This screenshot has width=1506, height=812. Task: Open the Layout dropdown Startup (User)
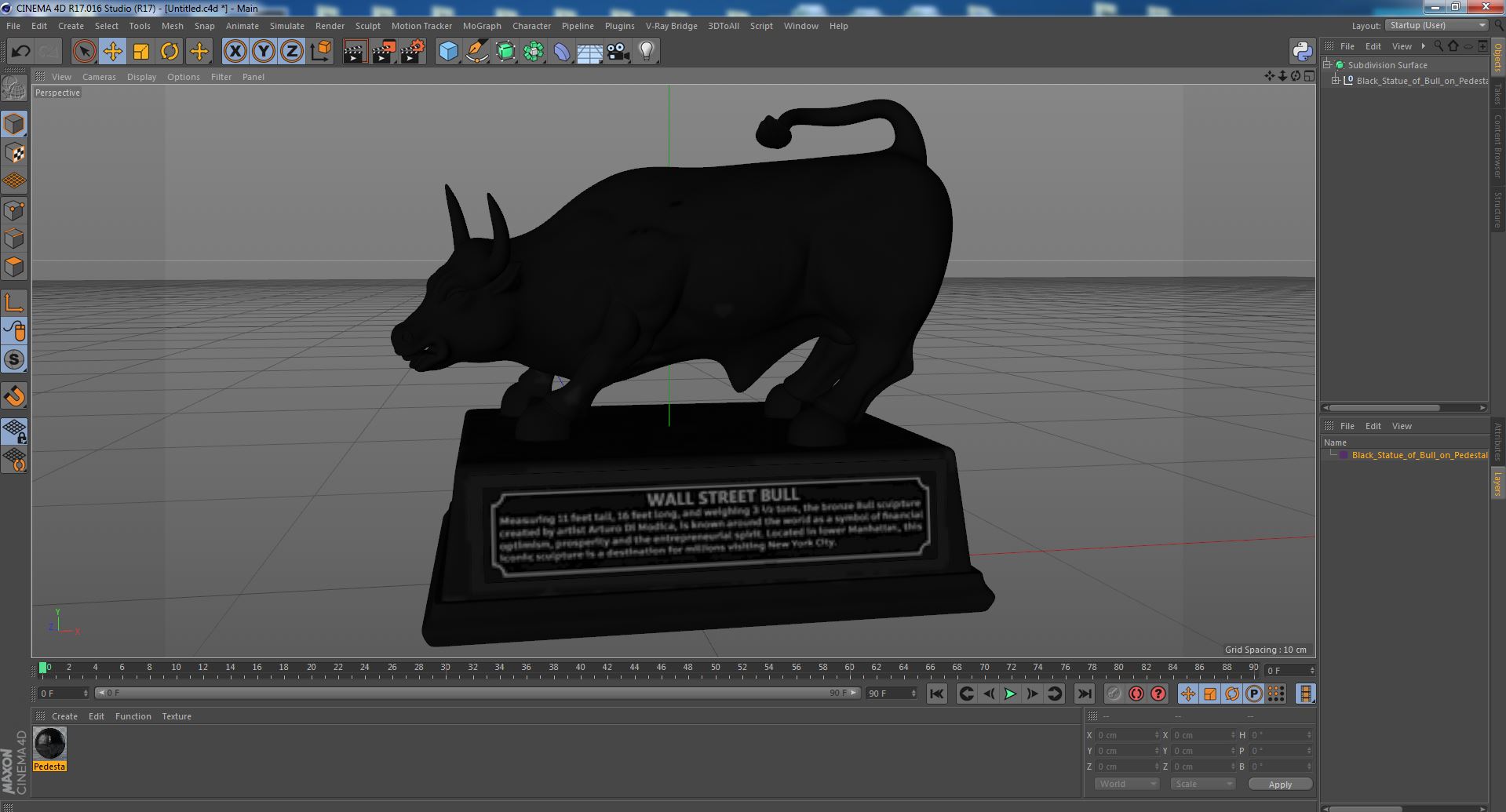1437,26
